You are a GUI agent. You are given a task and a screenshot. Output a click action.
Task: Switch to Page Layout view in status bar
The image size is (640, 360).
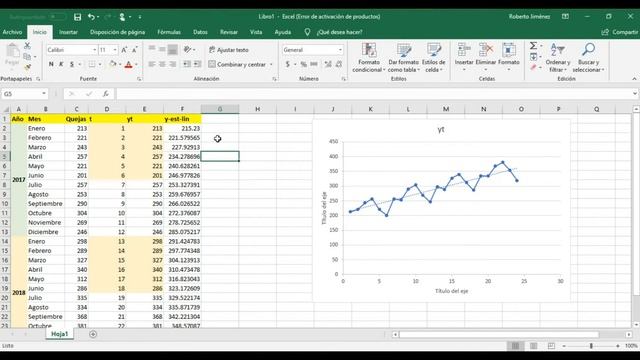coord(533,346)
